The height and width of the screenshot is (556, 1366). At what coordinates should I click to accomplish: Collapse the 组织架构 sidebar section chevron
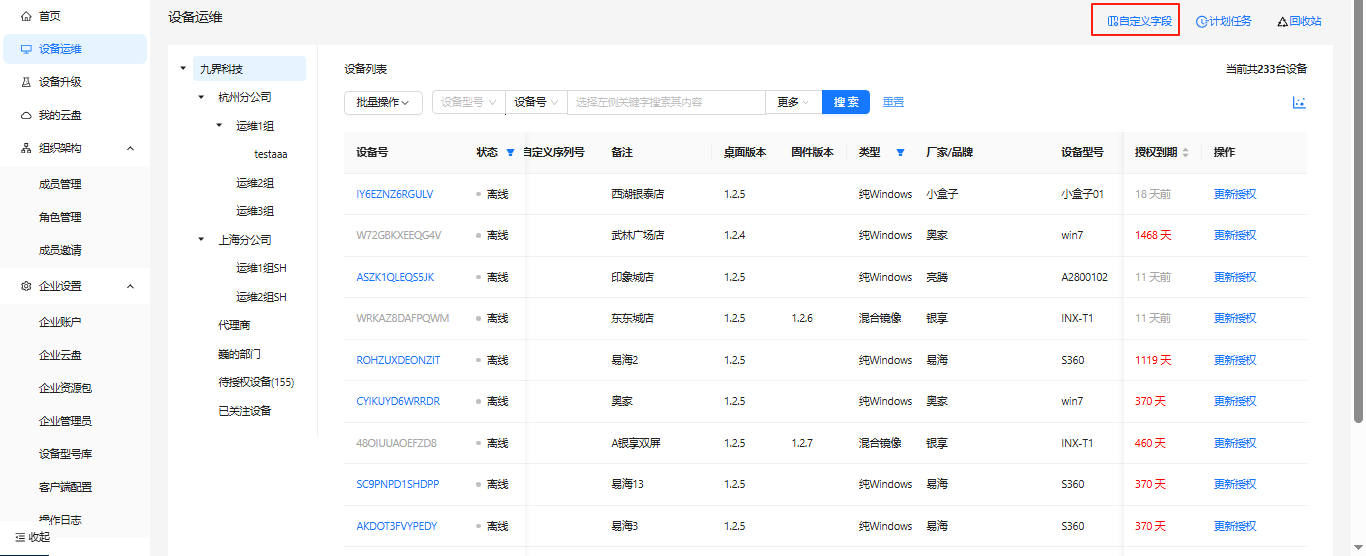[x=130, y=148]
